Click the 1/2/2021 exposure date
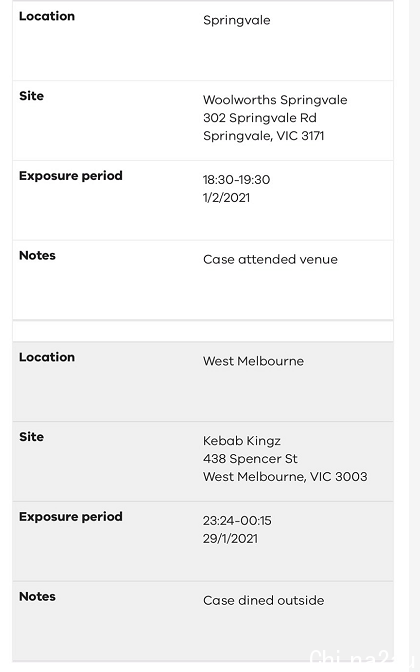 point(226,198)
